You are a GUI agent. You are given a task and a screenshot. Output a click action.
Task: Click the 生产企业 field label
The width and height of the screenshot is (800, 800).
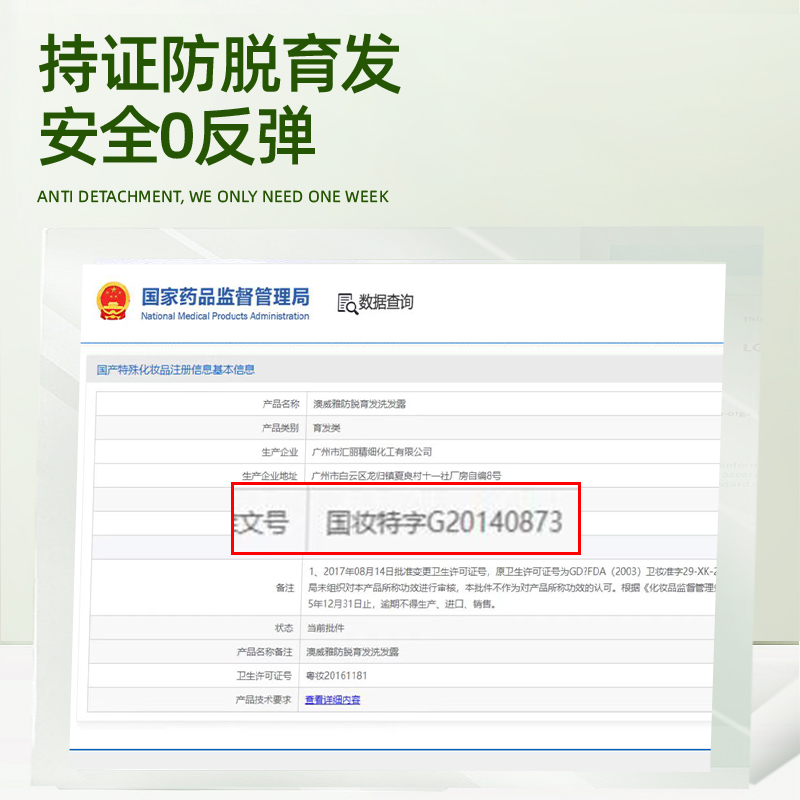(x=280, y=452)
